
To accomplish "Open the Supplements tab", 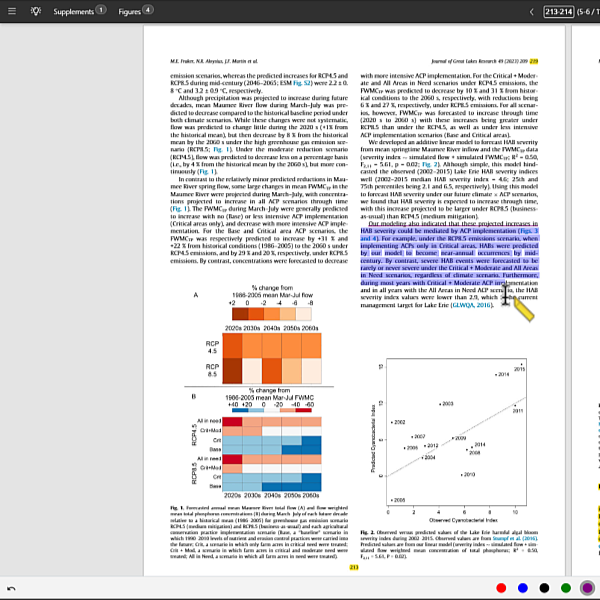I will (73, 11).
